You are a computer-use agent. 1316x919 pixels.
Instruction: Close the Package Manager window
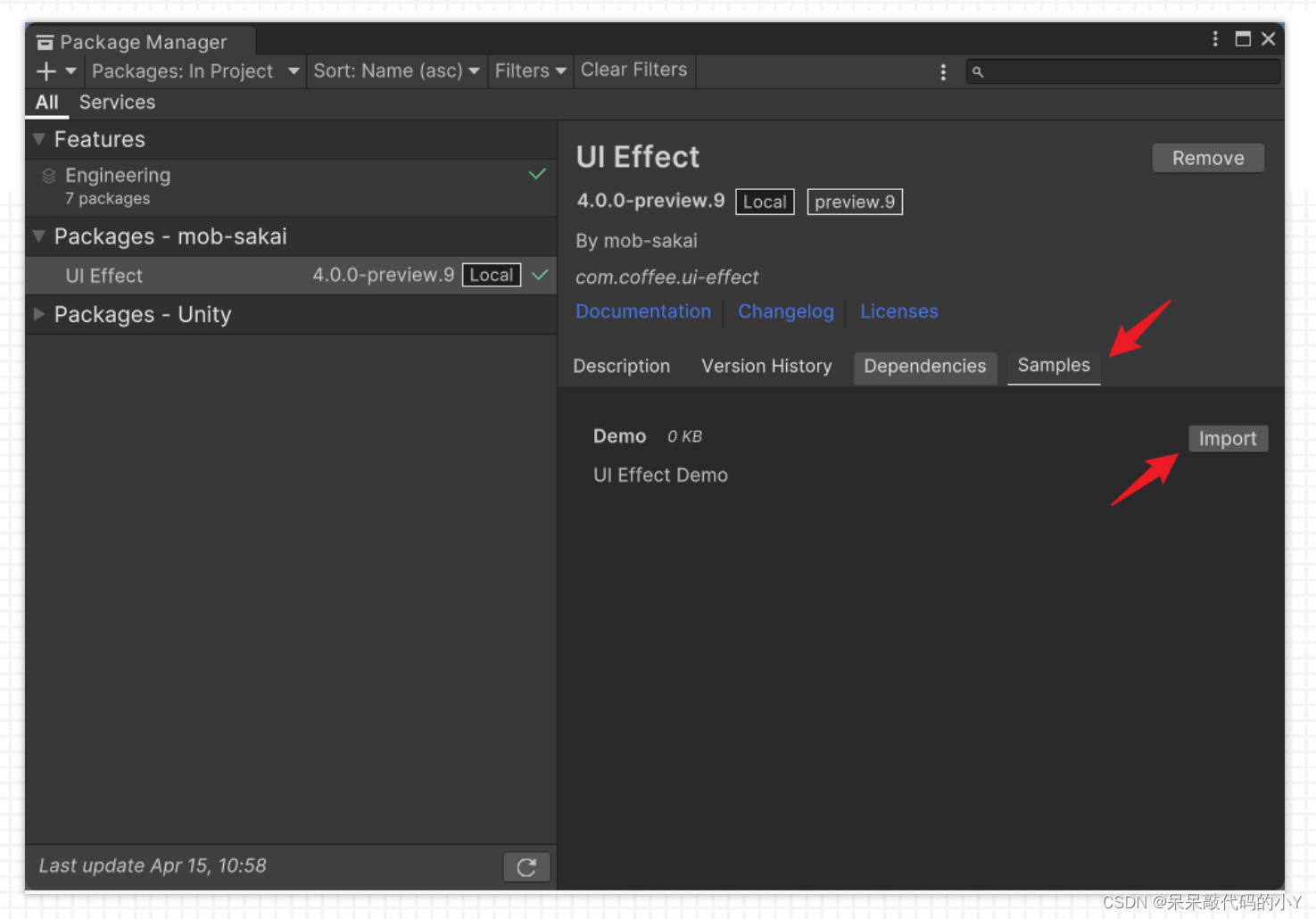1268,38
